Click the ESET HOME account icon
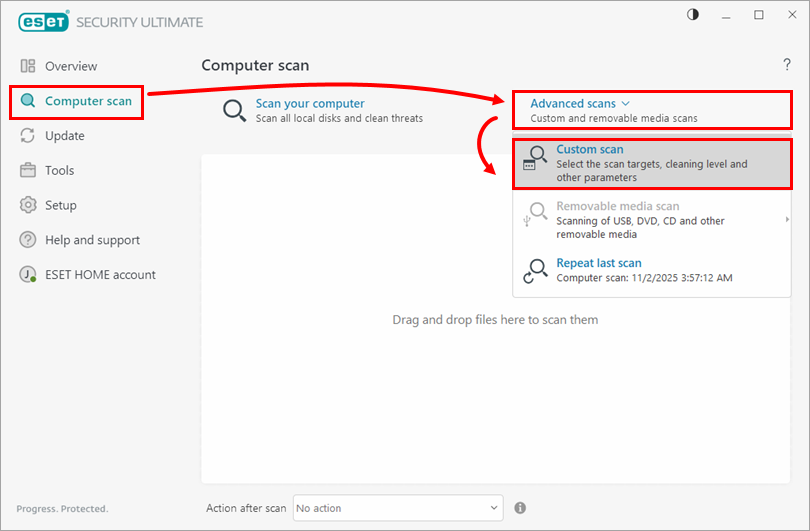This screenshot has height=531, width=810. pyautogui.click(x=28, y=275)
